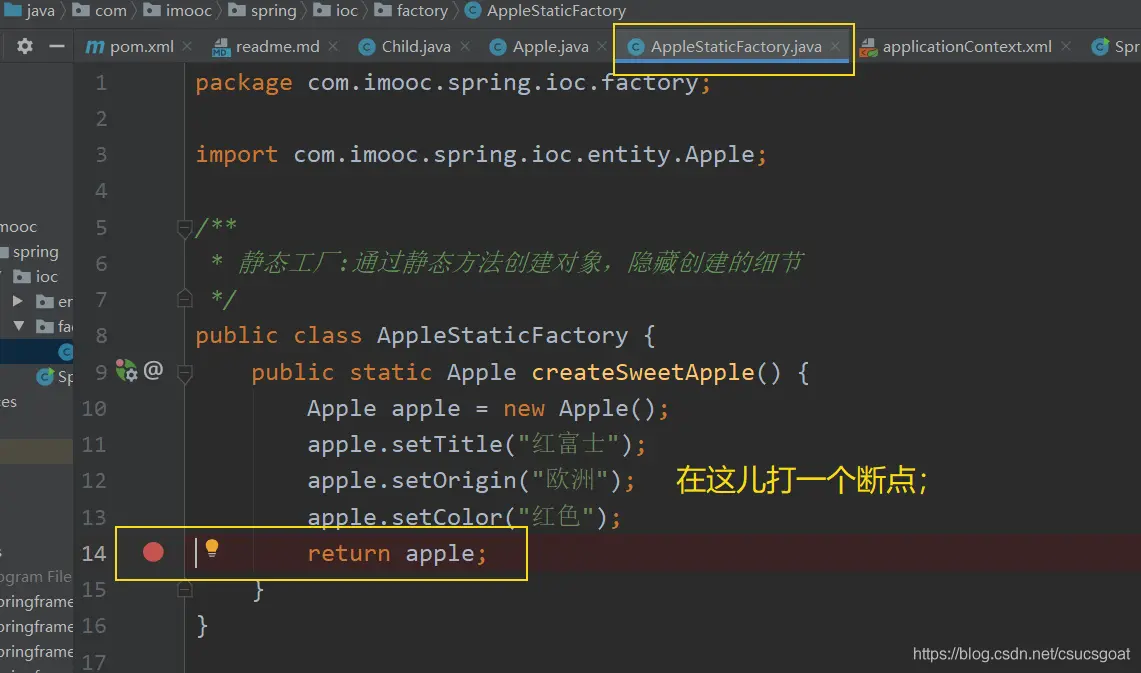
Task: Close the pom.xml tab
Action: [x=187, y=46]
